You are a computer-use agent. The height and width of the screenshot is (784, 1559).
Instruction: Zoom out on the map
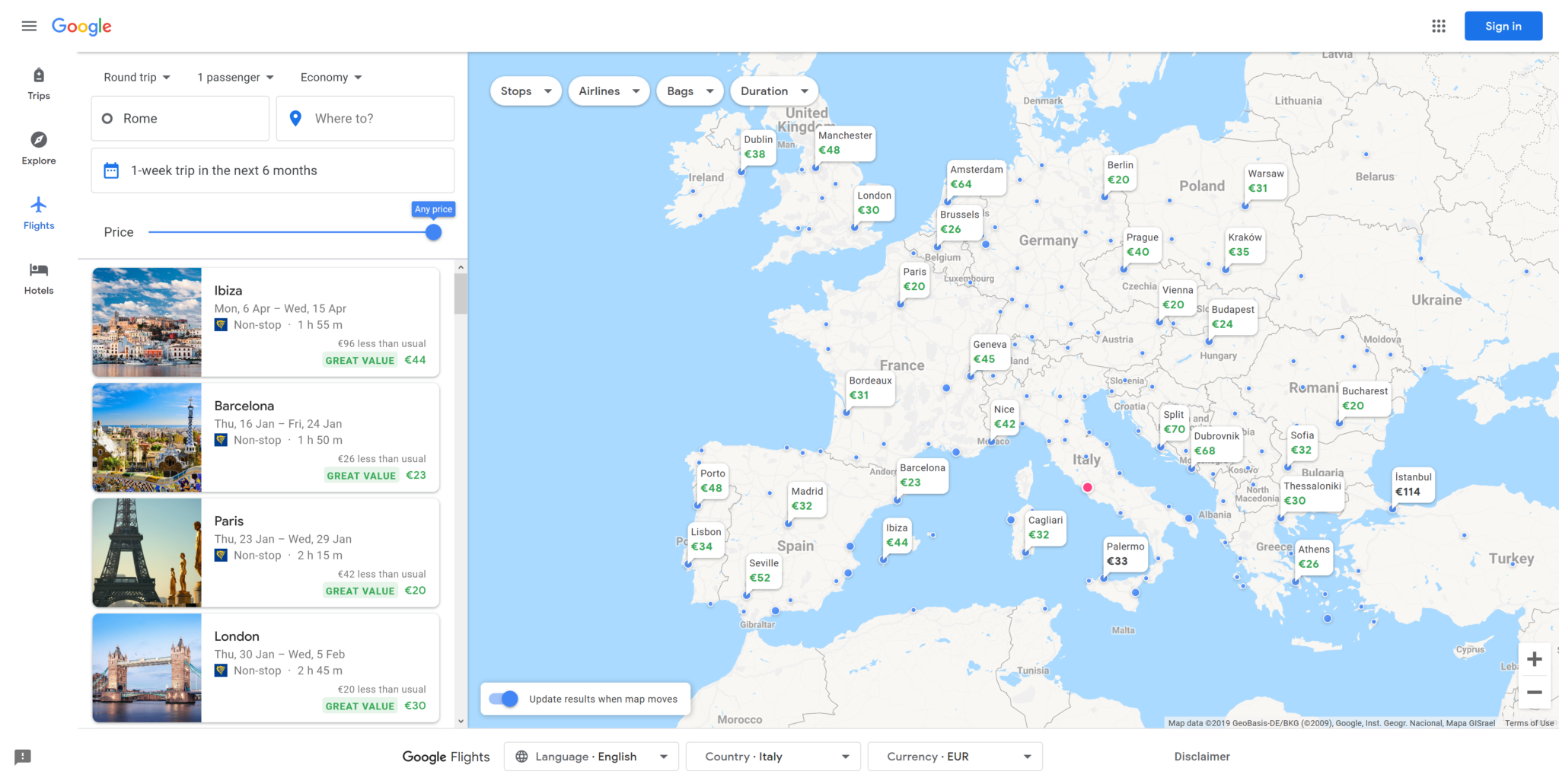(x=1535, y=693)
